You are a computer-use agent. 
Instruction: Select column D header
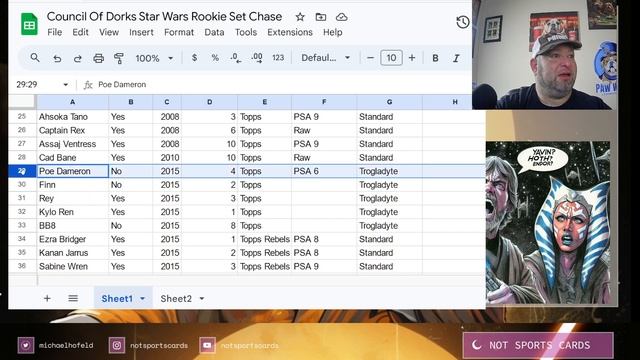coord(209,102)
